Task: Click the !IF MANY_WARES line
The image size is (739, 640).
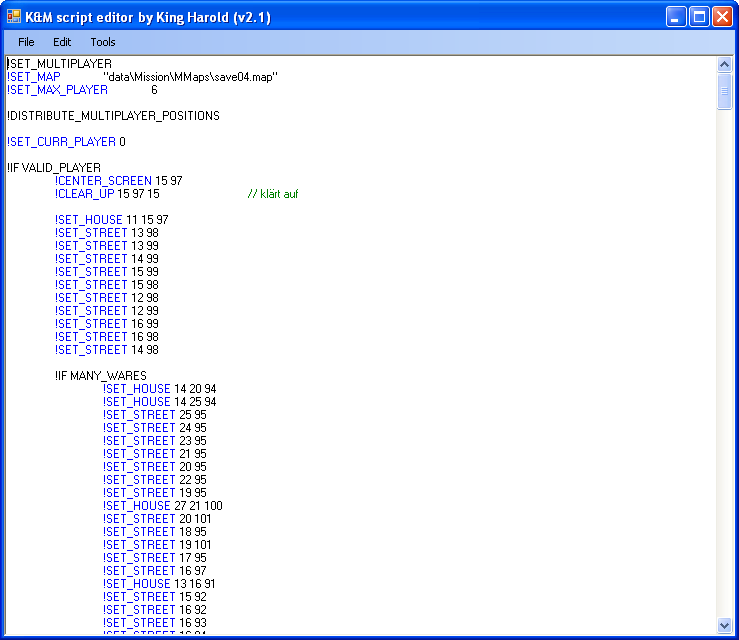Action: click(101, 376)
